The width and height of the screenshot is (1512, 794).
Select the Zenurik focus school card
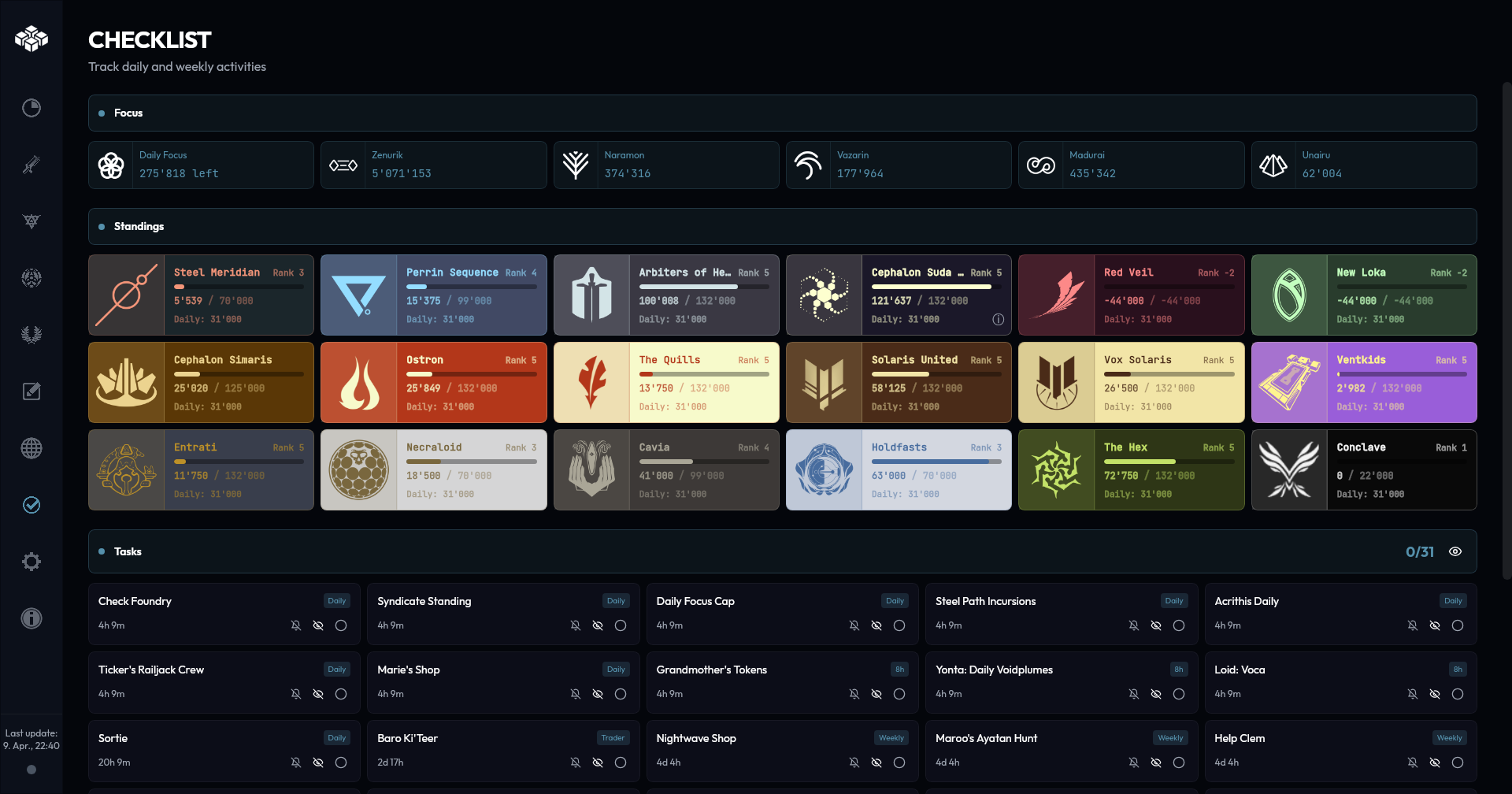click(x=433, y=165)
